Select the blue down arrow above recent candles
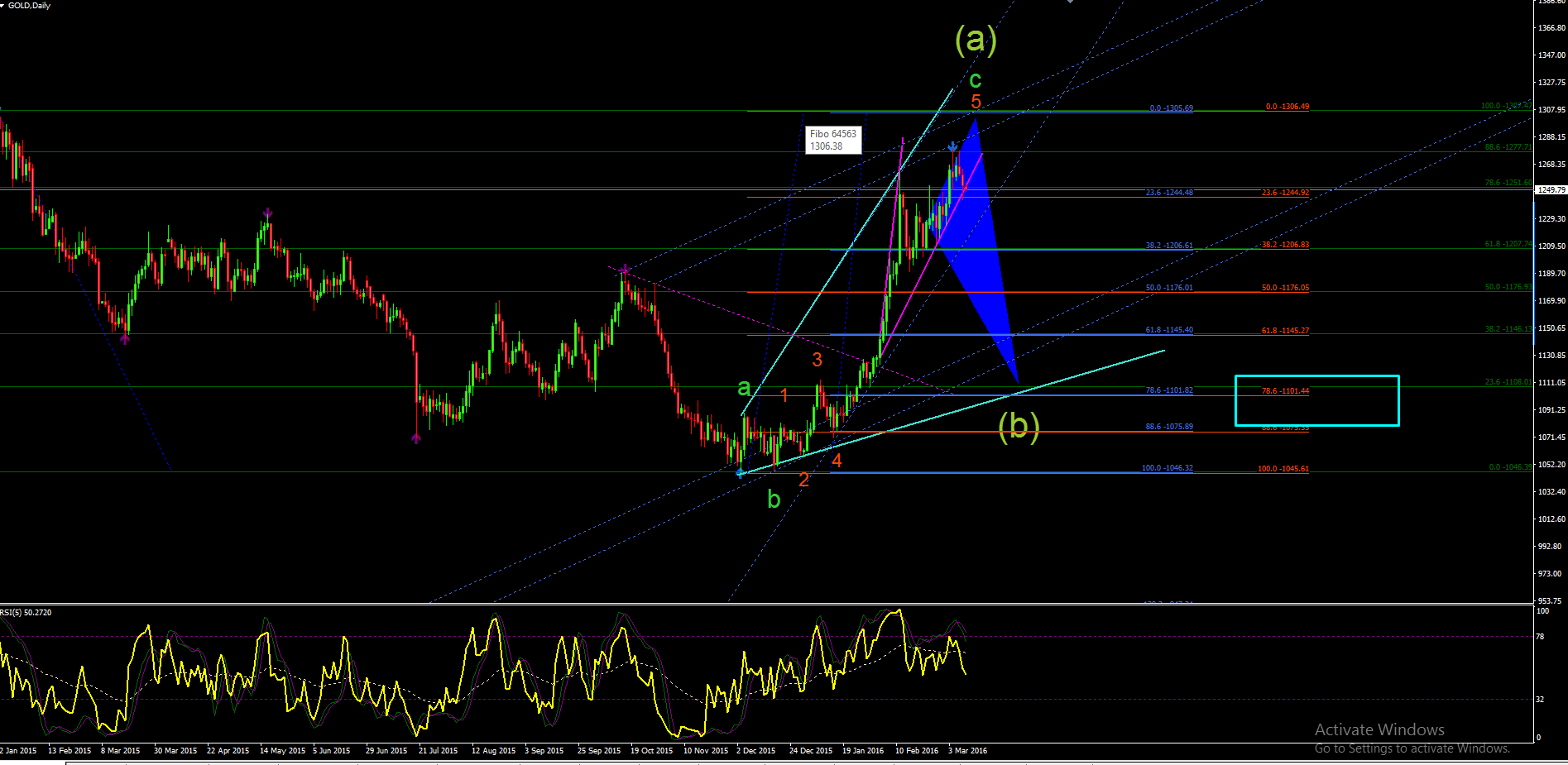The height and width of the screenshot is (765, 1568). coord(952,147)
